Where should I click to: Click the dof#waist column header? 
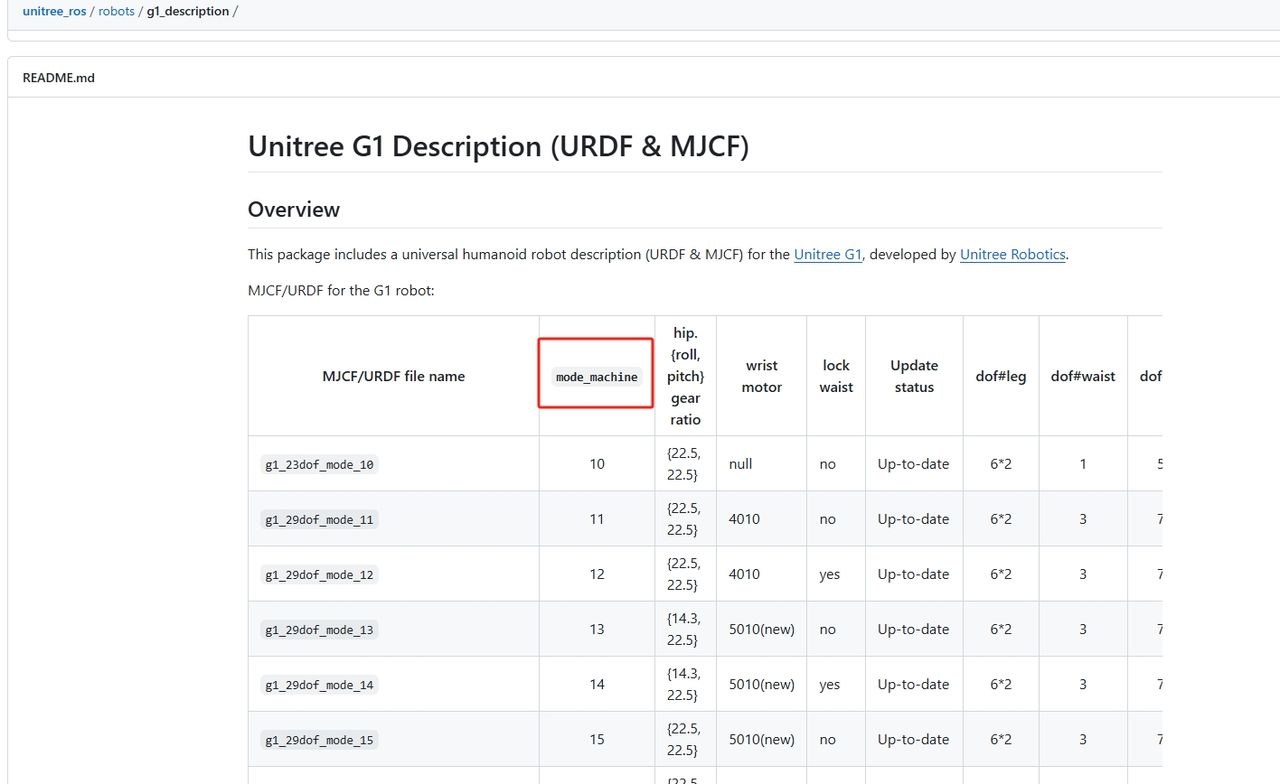[1083, 376]
